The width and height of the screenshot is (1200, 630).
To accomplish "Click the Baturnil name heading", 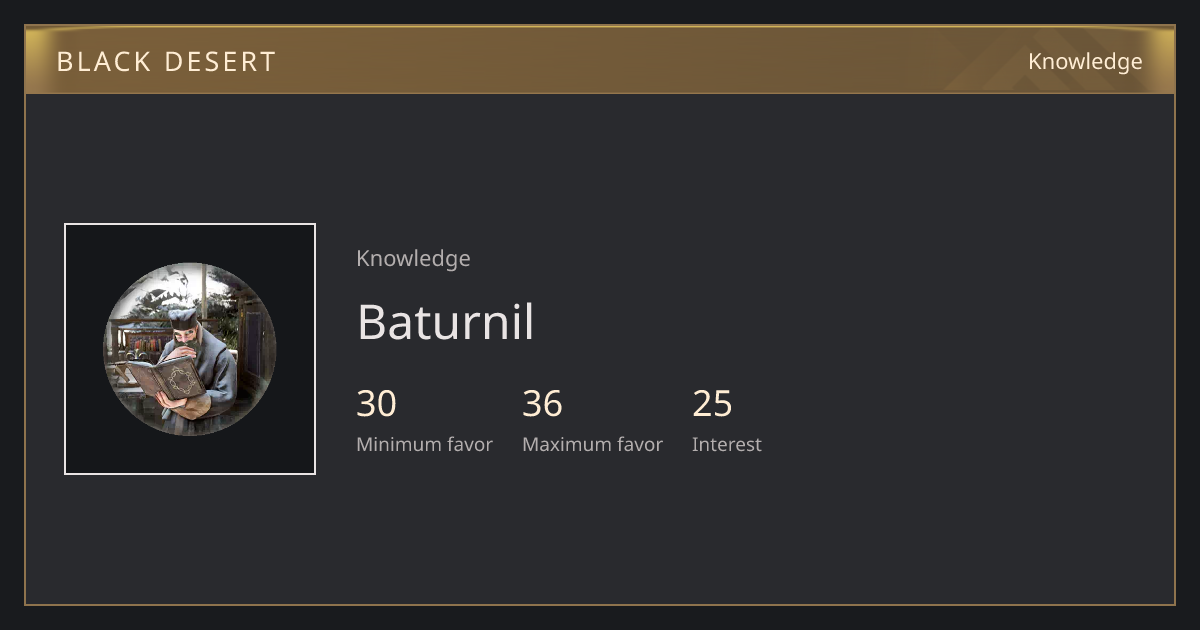I will click(445, 322).
